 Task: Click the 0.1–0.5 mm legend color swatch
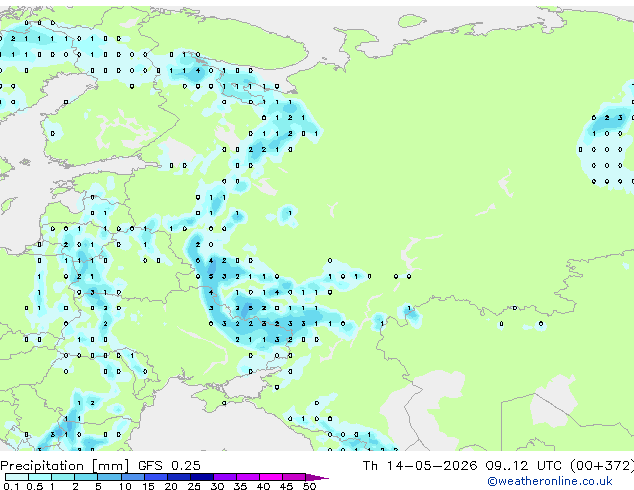pos(17,477)
